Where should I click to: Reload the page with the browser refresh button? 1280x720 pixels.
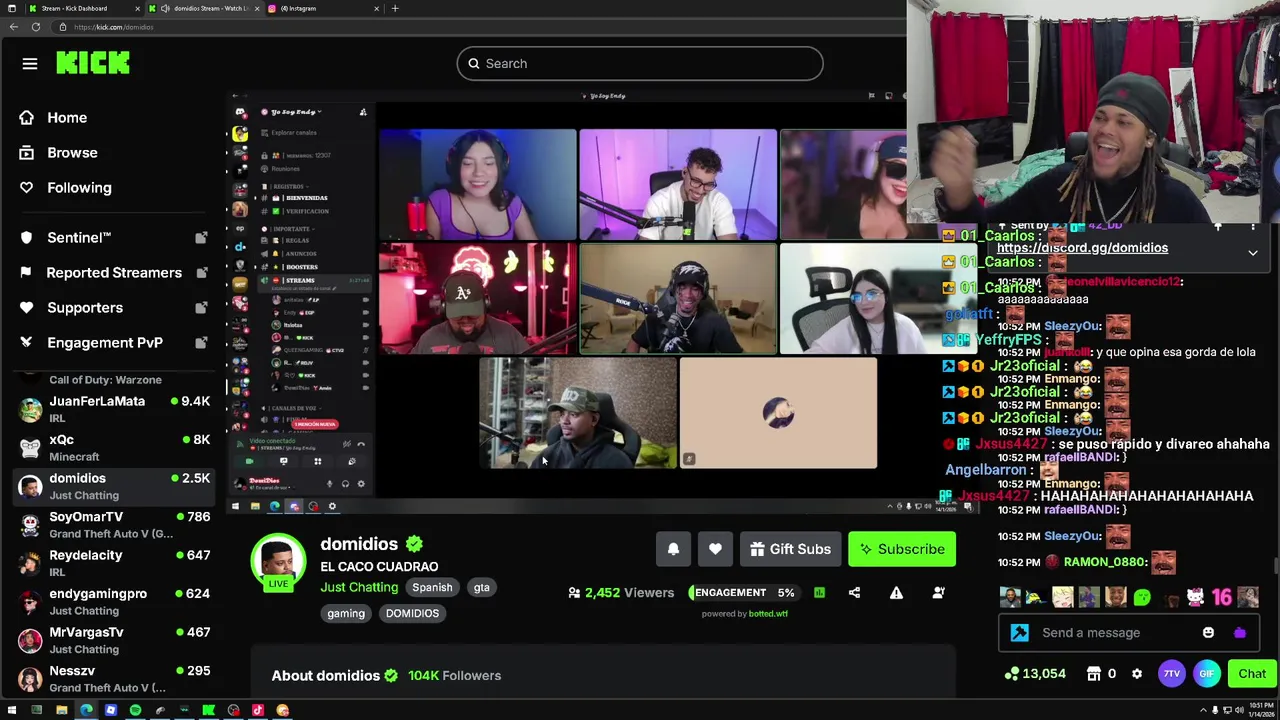coord(36,27)
